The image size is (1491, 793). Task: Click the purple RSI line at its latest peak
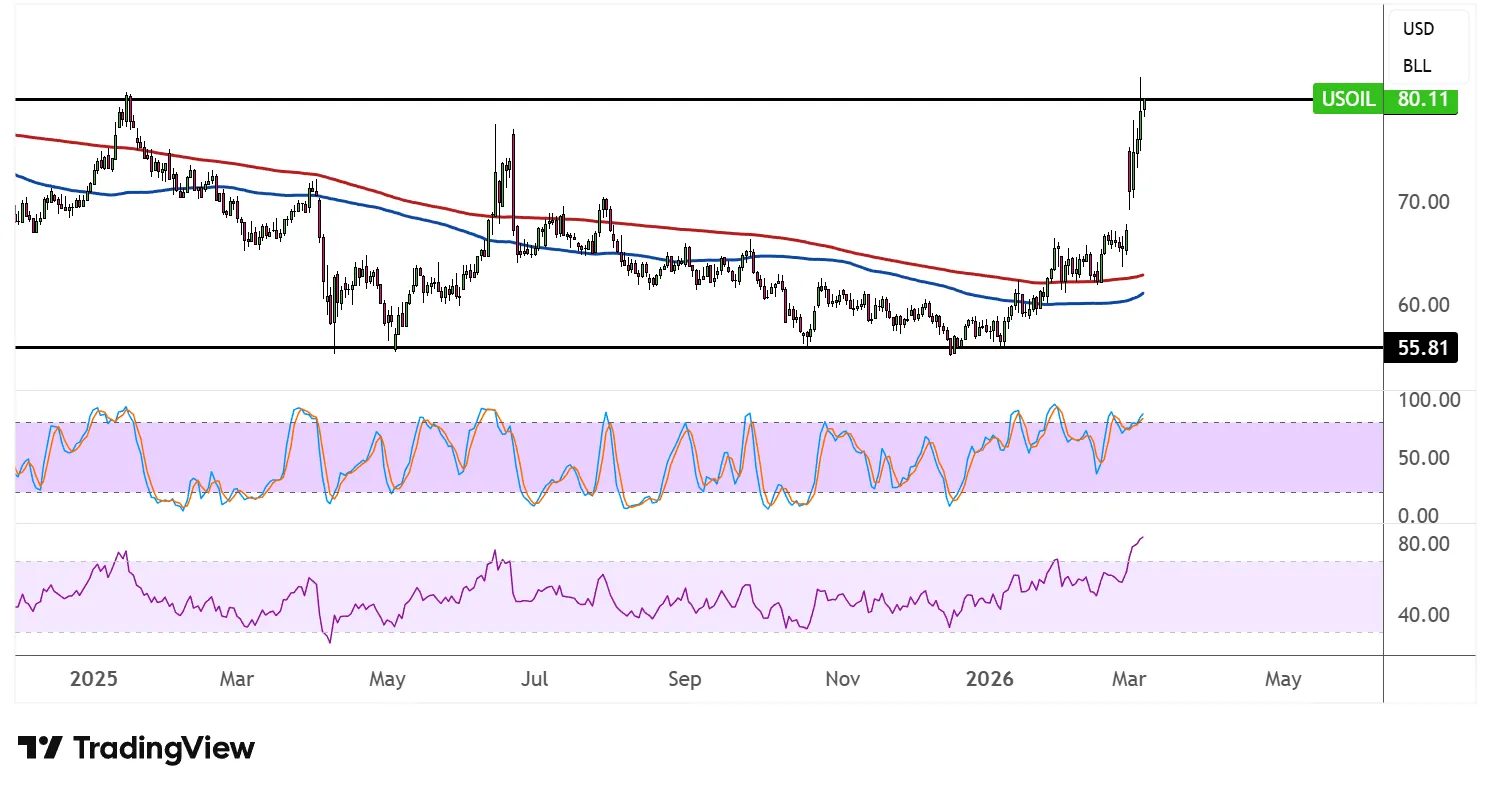point(1141,538)
